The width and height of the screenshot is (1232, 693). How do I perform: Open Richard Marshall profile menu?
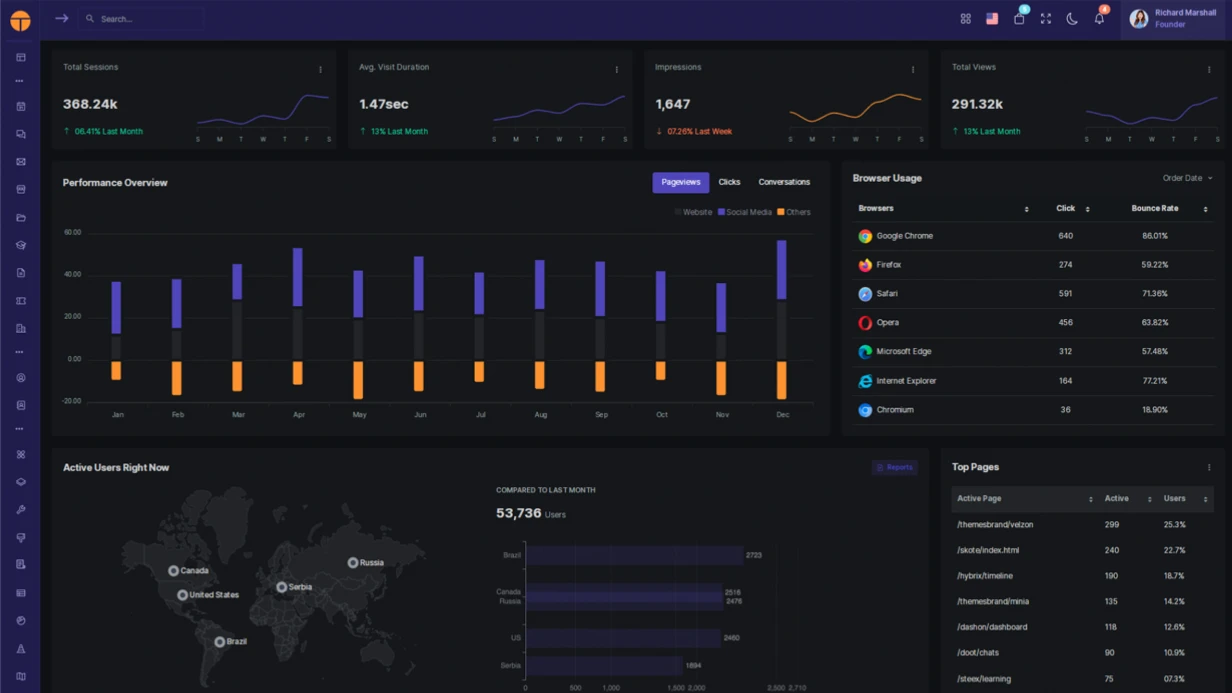point(1174,19)
